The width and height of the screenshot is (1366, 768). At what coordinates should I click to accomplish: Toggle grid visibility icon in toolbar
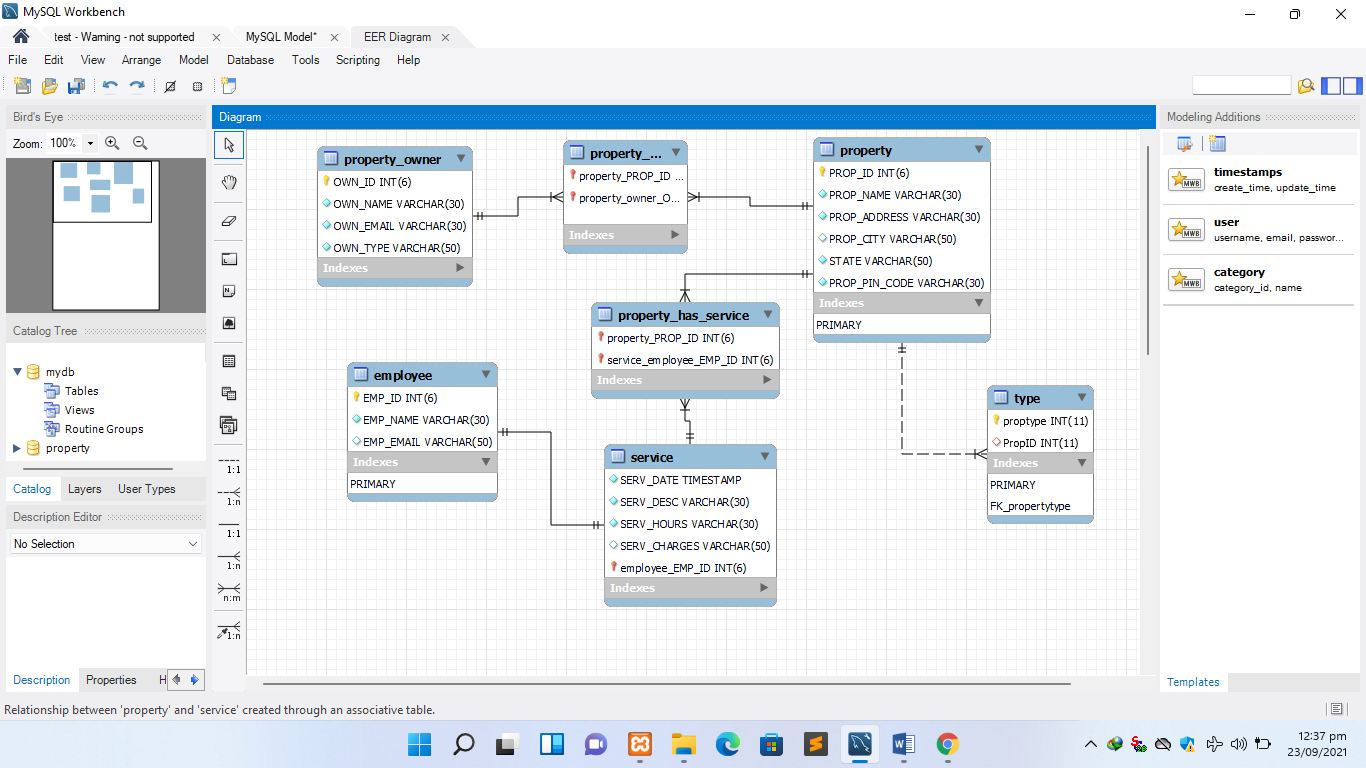170,86
